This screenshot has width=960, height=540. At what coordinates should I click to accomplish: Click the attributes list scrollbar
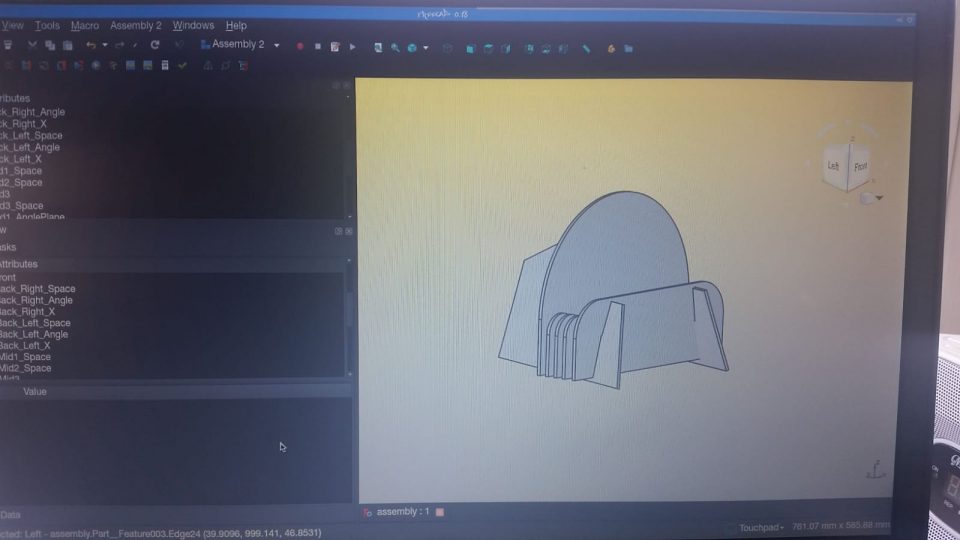pos(348,317)
